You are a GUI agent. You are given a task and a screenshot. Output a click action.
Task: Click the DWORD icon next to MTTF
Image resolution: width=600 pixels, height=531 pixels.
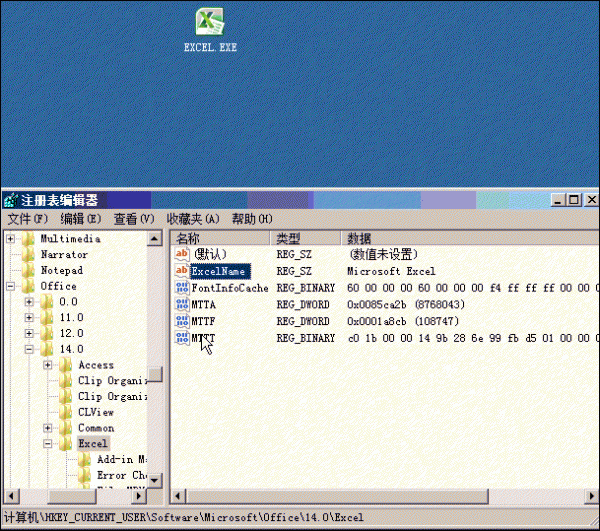click(182, 321)
